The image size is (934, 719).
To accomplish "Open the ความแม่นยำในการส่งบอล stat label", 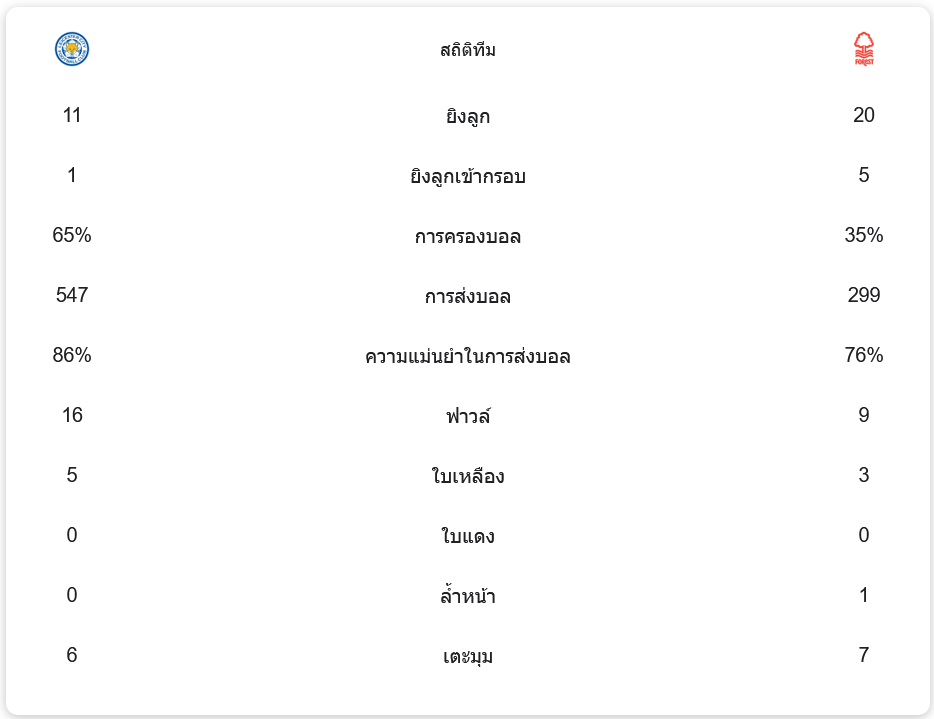I will coord(468,356).
